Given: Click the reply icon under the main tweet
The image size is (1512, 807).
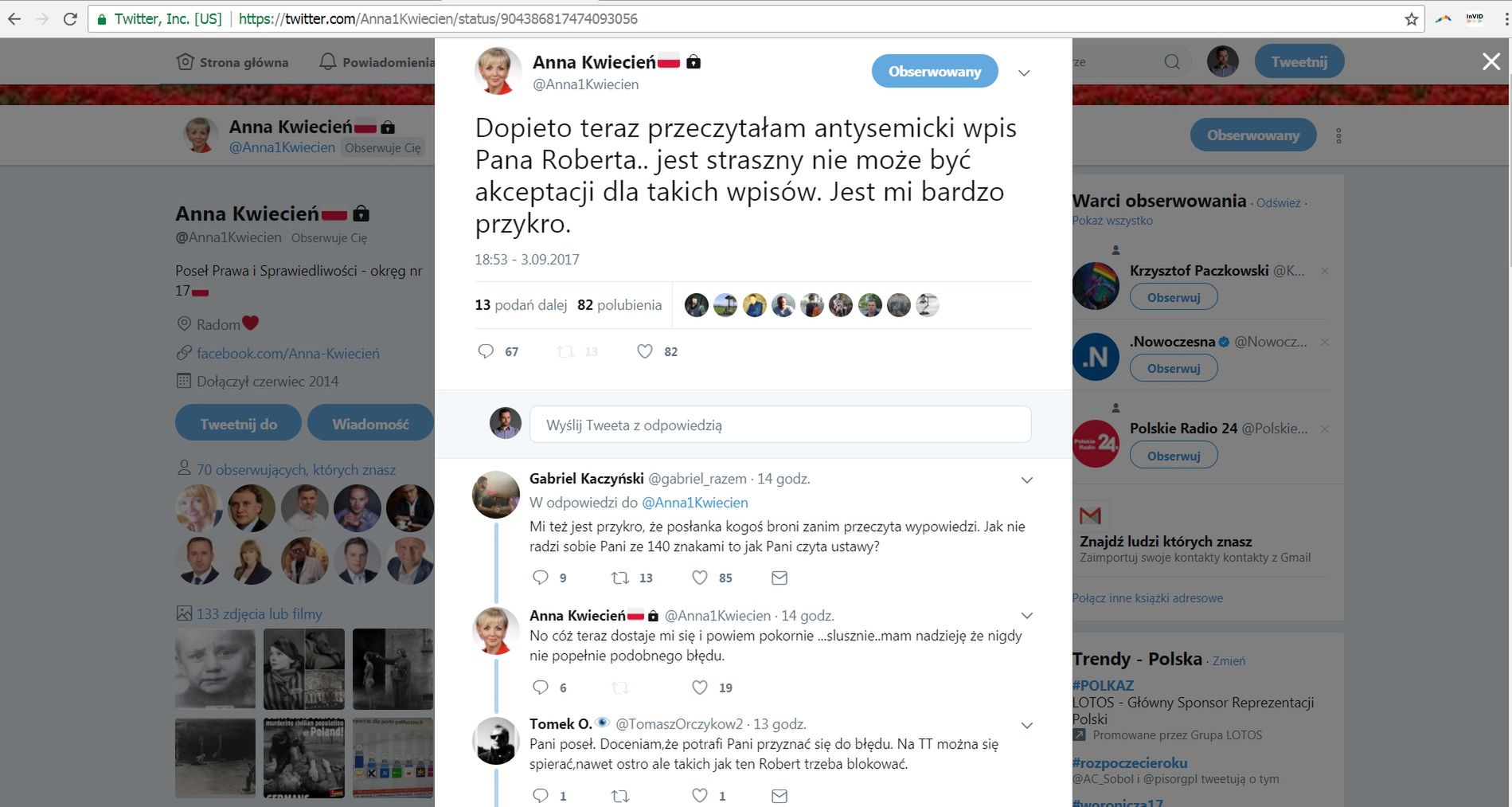Looking at the screenshot, I should (x=486, y=351).
